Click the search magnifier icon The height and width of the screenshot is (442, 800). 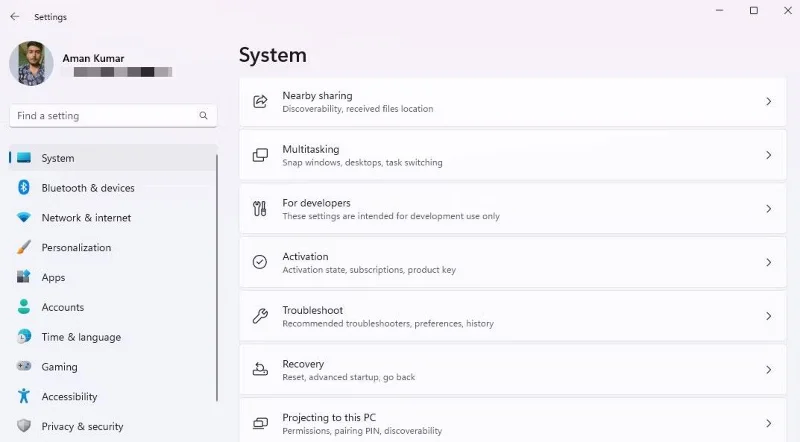click(x=203, y=116)
